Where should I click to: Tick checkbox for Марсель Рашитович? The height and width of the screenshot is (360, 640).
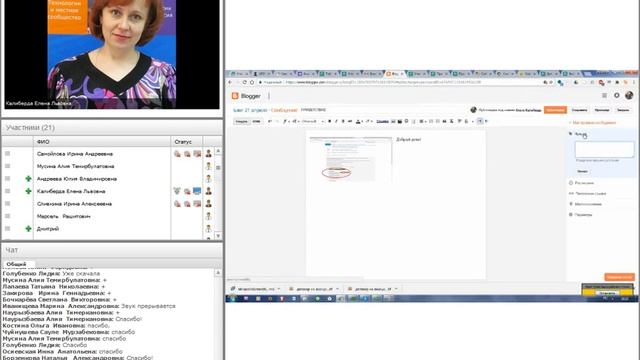(x=7, y=216)
